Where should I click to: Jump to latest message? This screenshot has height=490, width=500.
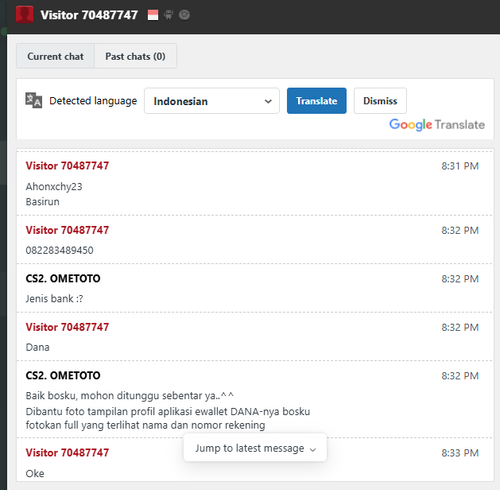point(255,448)
